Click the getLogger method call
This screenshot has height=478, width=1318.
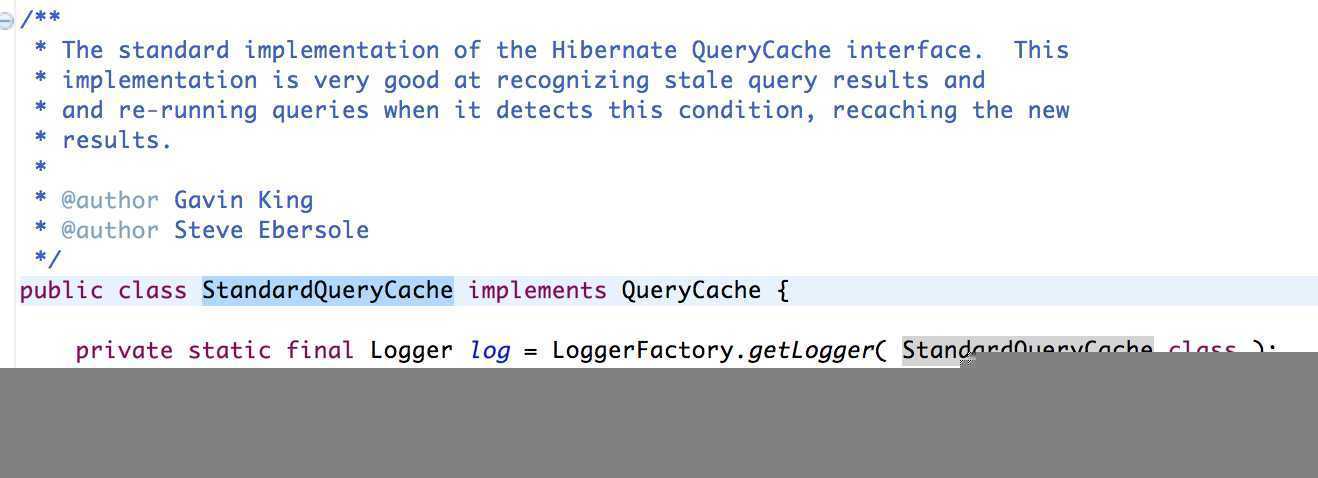pyautogui.click(x=810, y=351)
